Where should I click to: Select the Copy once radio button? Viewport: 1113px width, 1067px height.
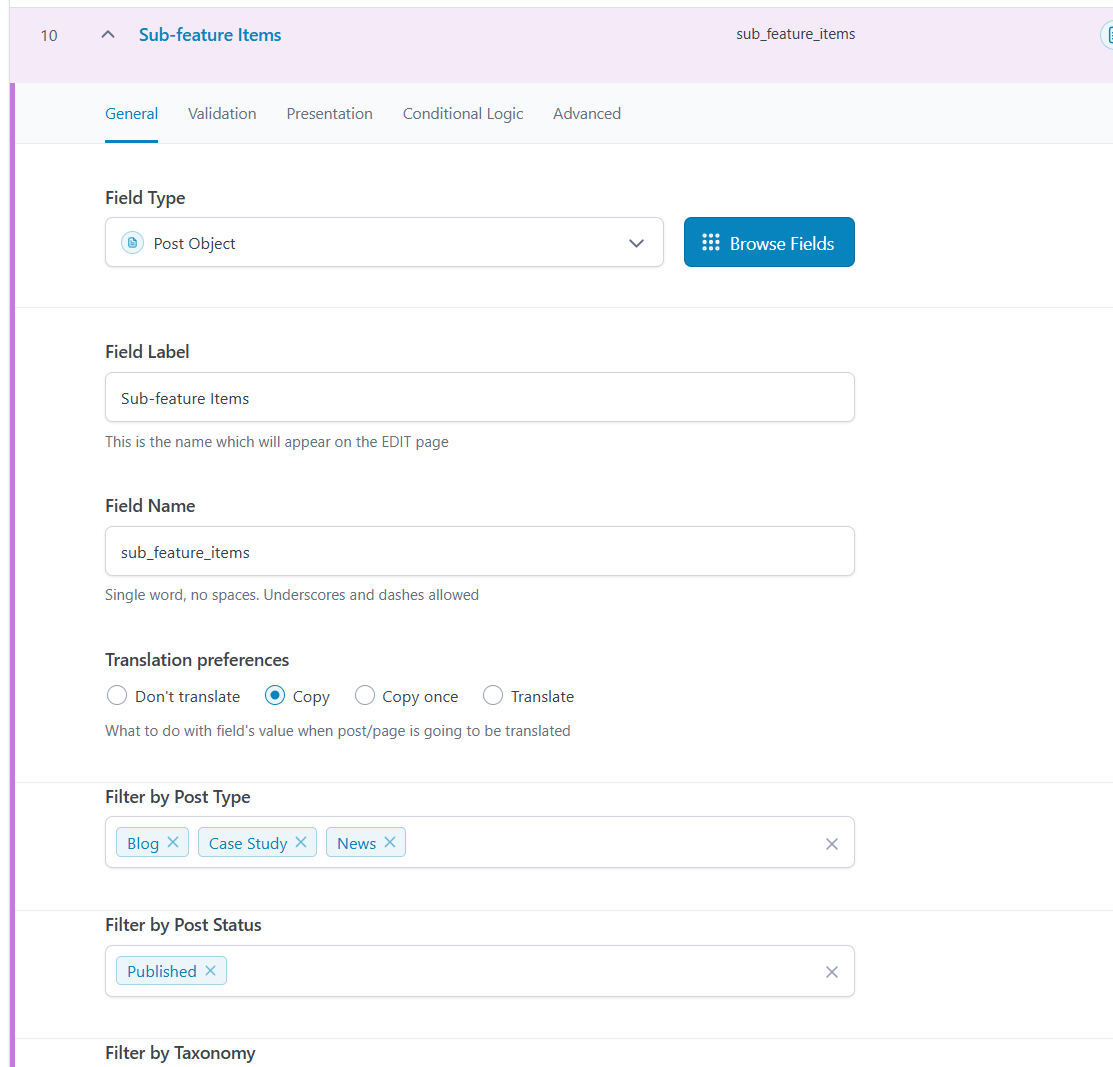(x=365, y=696)
